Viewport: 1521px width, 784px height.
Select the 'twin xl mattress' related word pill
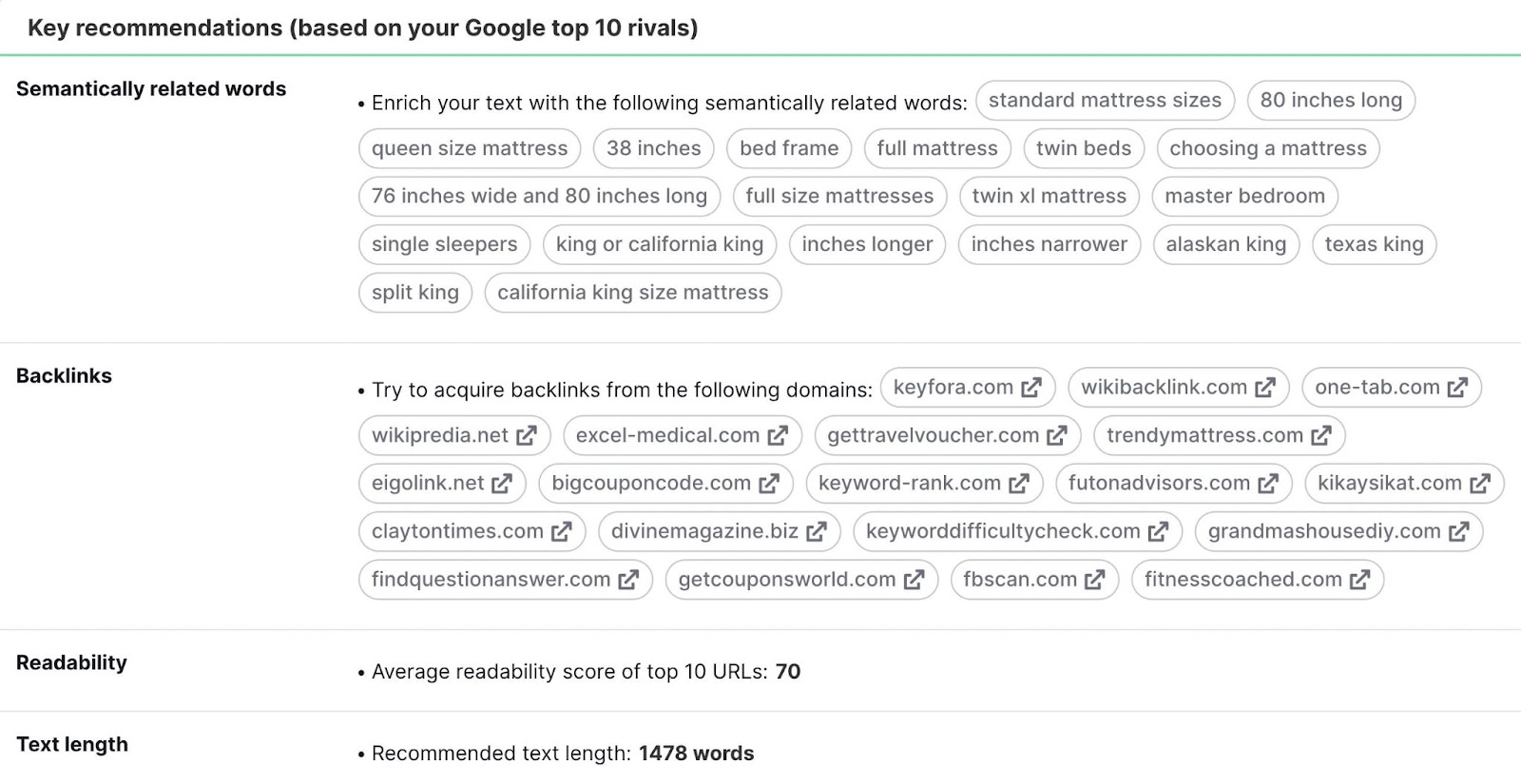point(1049,196)
